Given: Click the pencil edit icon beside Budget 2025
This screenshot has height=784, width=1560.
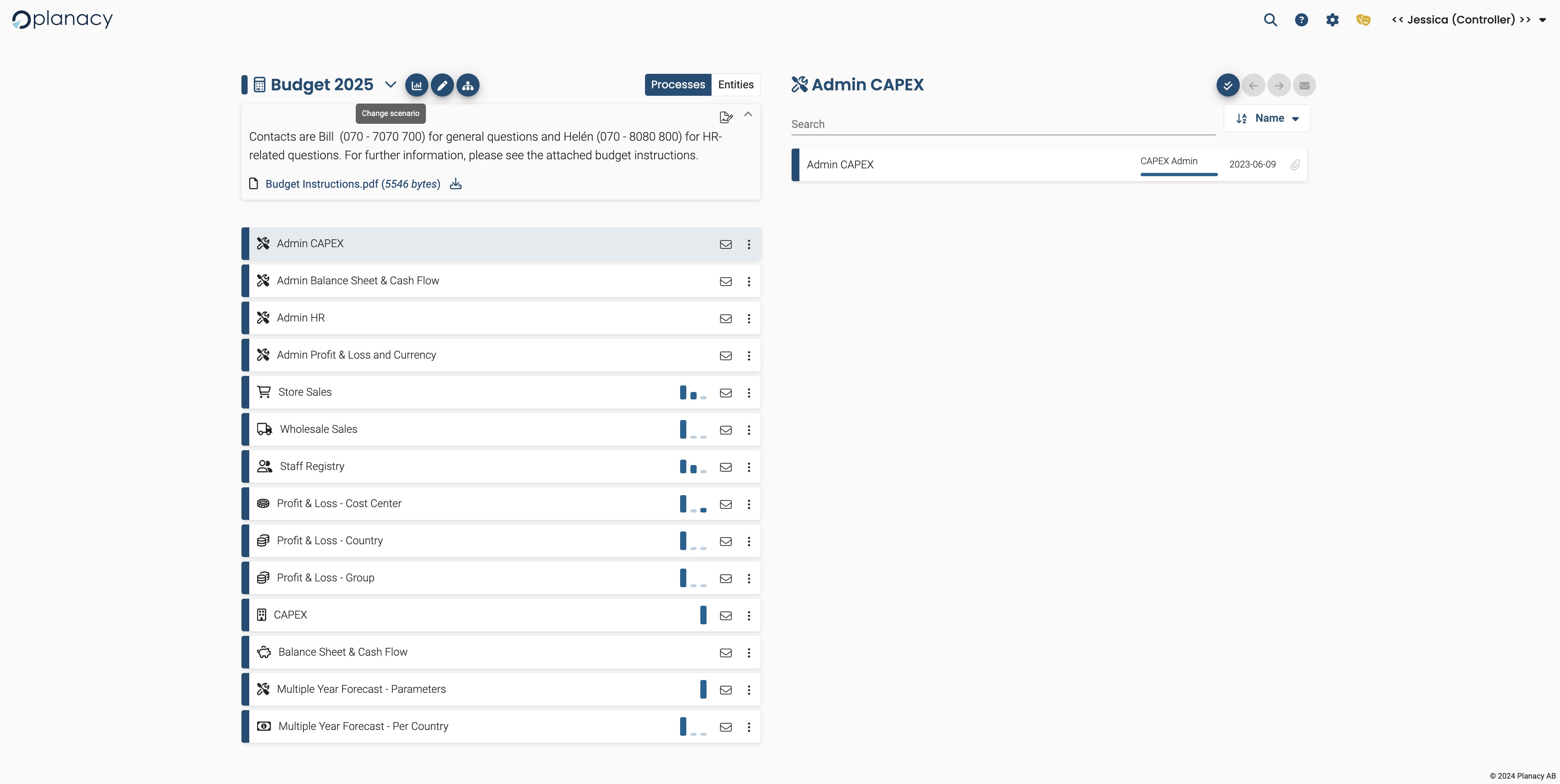Looking at the screenshot, I should pos(442,85).
